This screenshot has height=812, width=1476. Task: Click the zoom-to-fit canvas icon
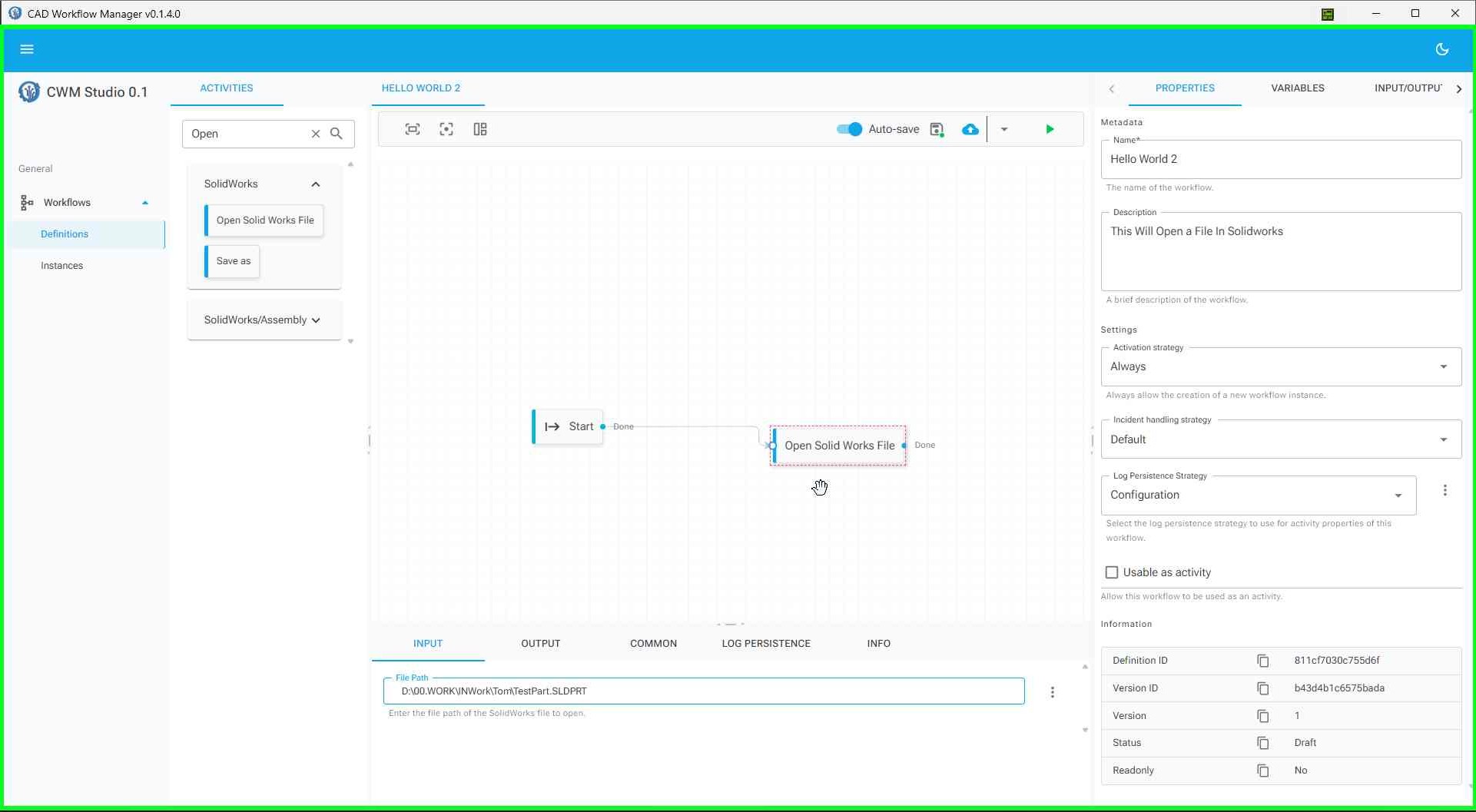[413, 129]
